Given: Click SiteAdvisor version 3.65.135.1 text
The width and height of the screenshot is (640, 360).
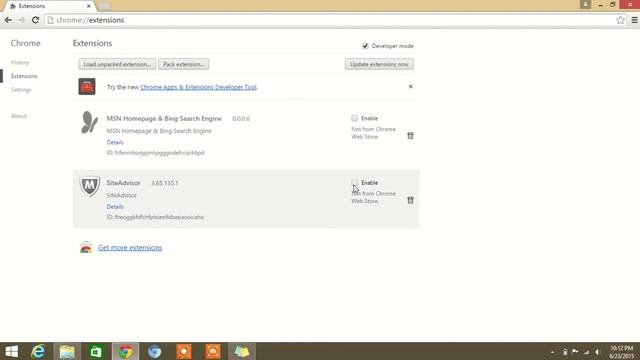Looking at the screenshot, I should (x=165, y=183).
